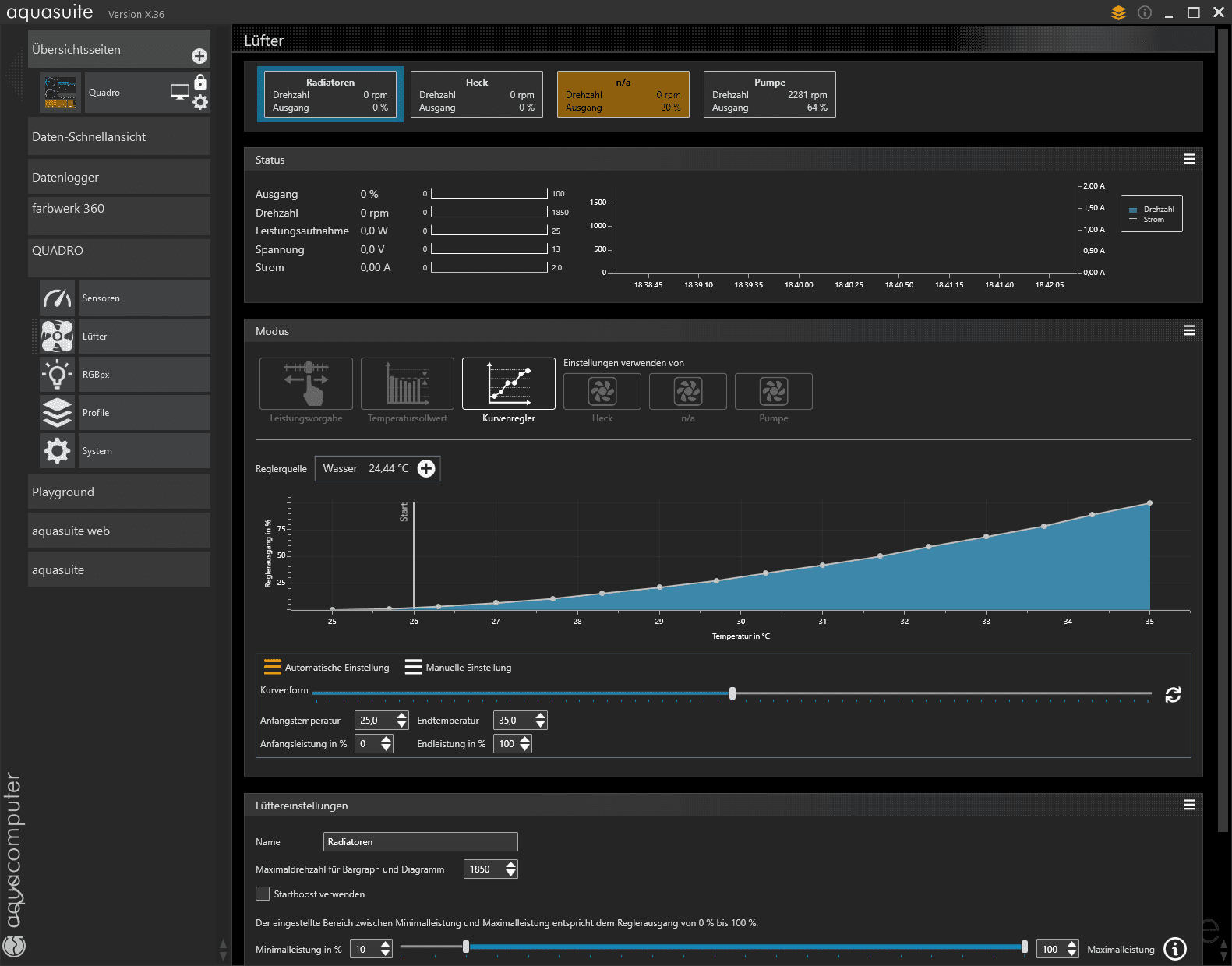Open the System gear icon
The width and height of the screenshot is (1232, 966).
click(x=58, y=451)
